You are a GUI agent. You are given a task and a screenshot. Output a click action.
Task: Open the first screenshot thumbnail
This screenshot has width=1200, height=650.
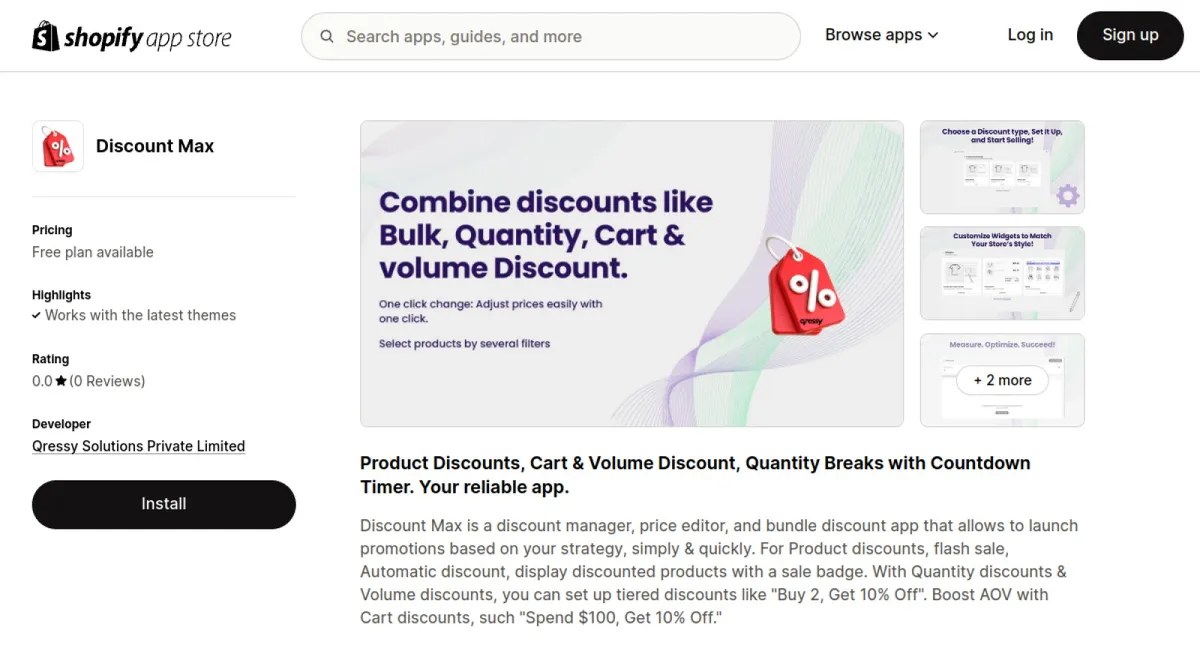(x=1002, y=167)
